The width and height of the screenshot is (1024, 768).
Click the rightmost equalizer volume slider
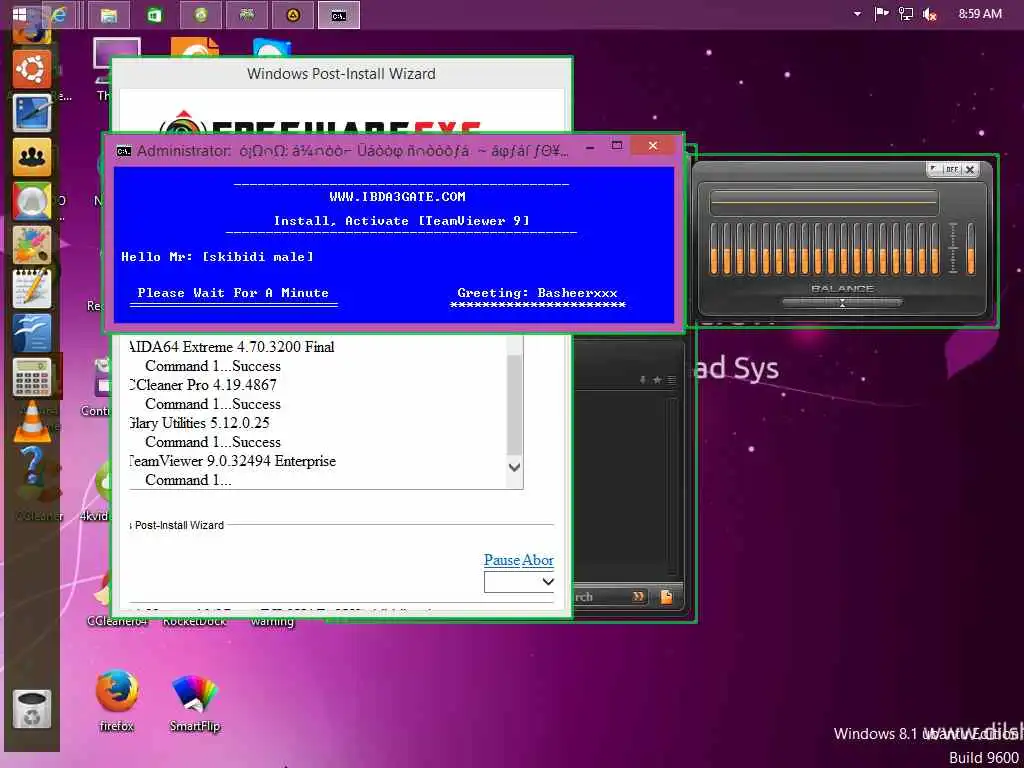click(x=970, y=248)
